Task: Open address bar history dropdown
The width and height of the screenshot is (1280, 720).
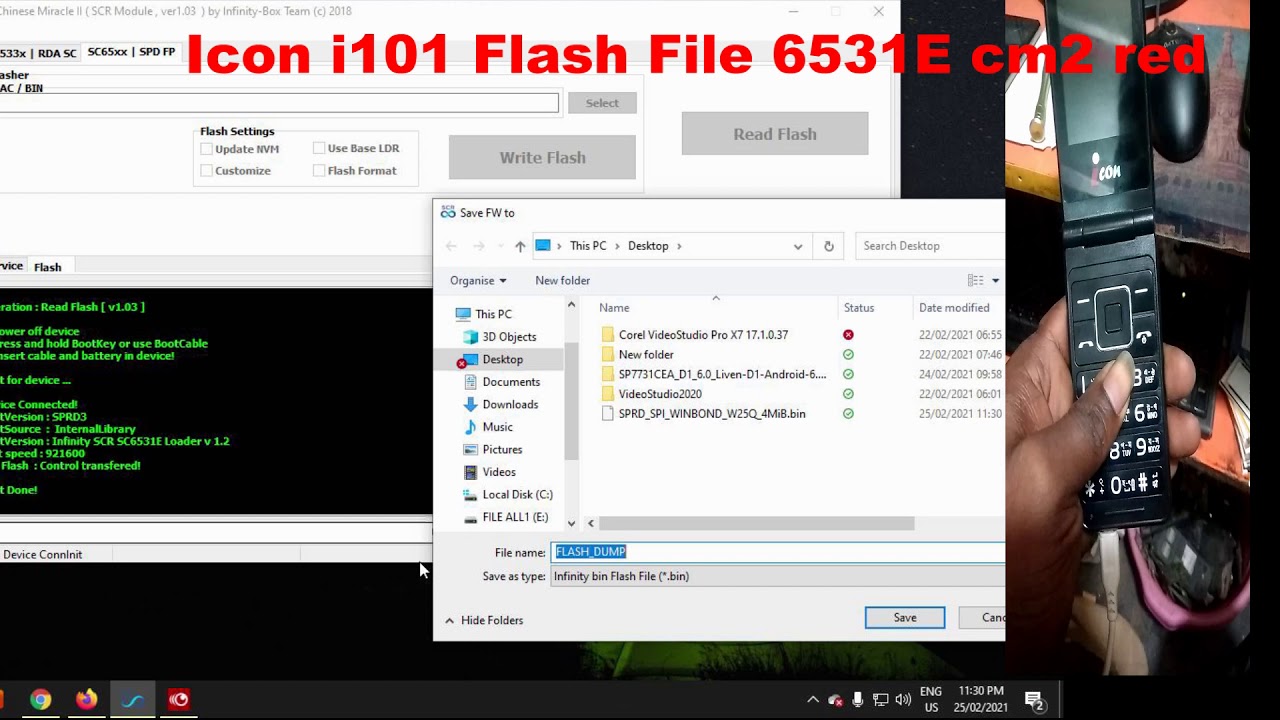Action: point(798,246)
